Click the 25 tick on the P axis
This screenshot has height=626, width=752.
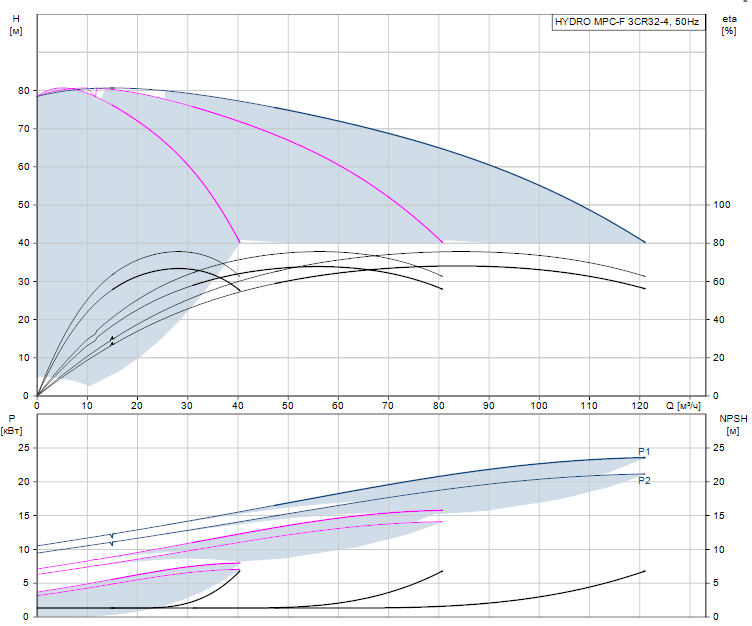(x=24, y=447)
